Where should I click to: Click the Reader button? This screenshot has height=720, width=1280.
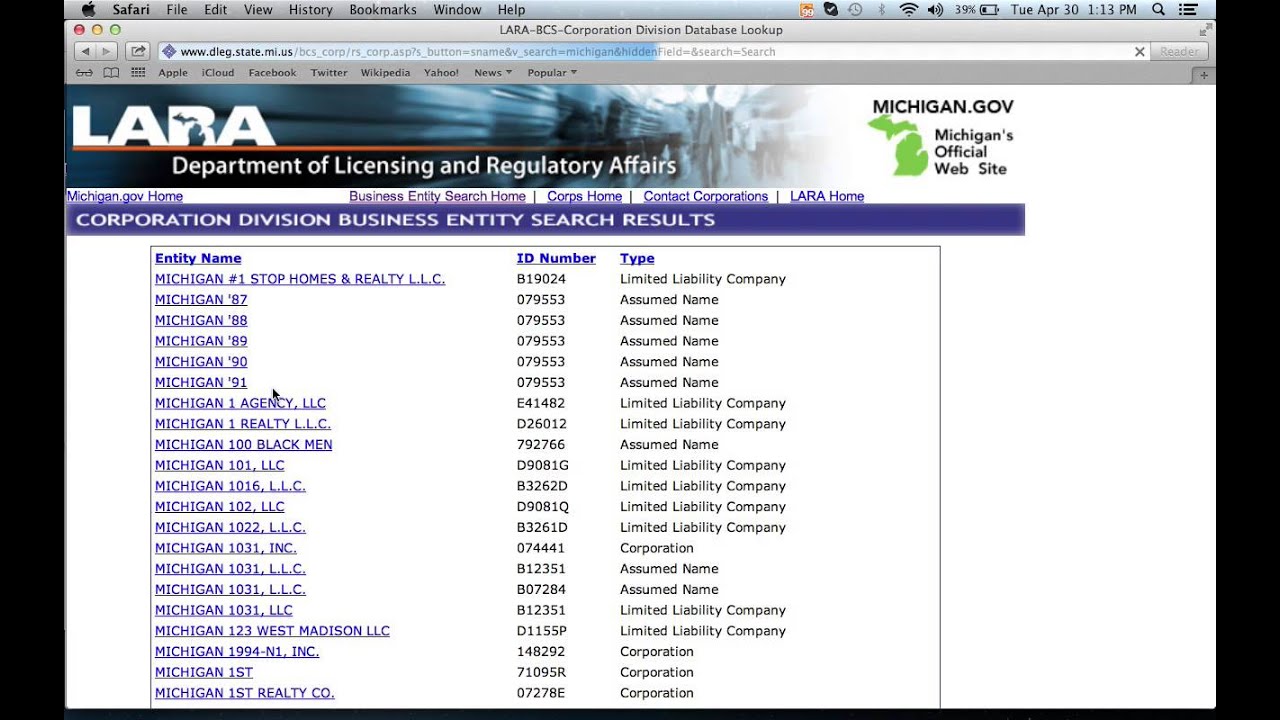tap(1179, 51)
